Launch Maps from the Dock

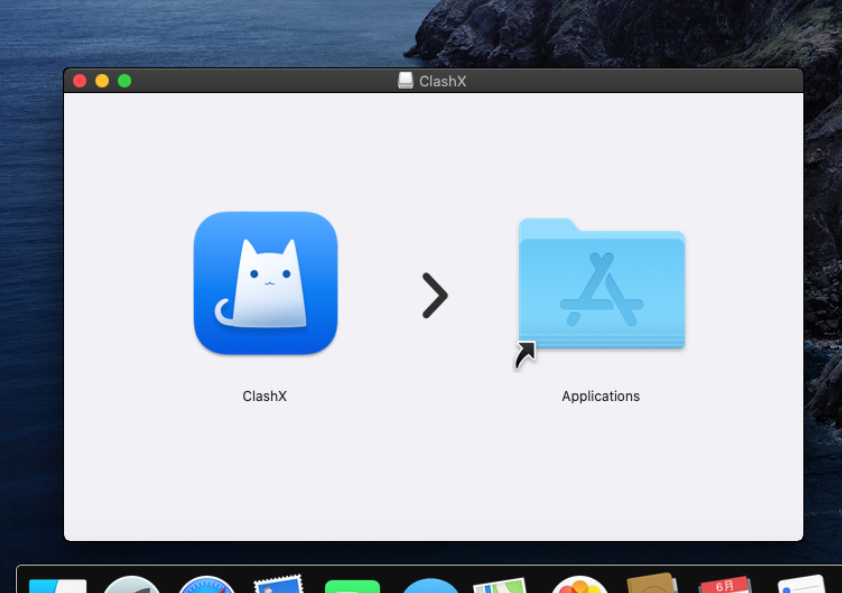[x=500, y=585]
